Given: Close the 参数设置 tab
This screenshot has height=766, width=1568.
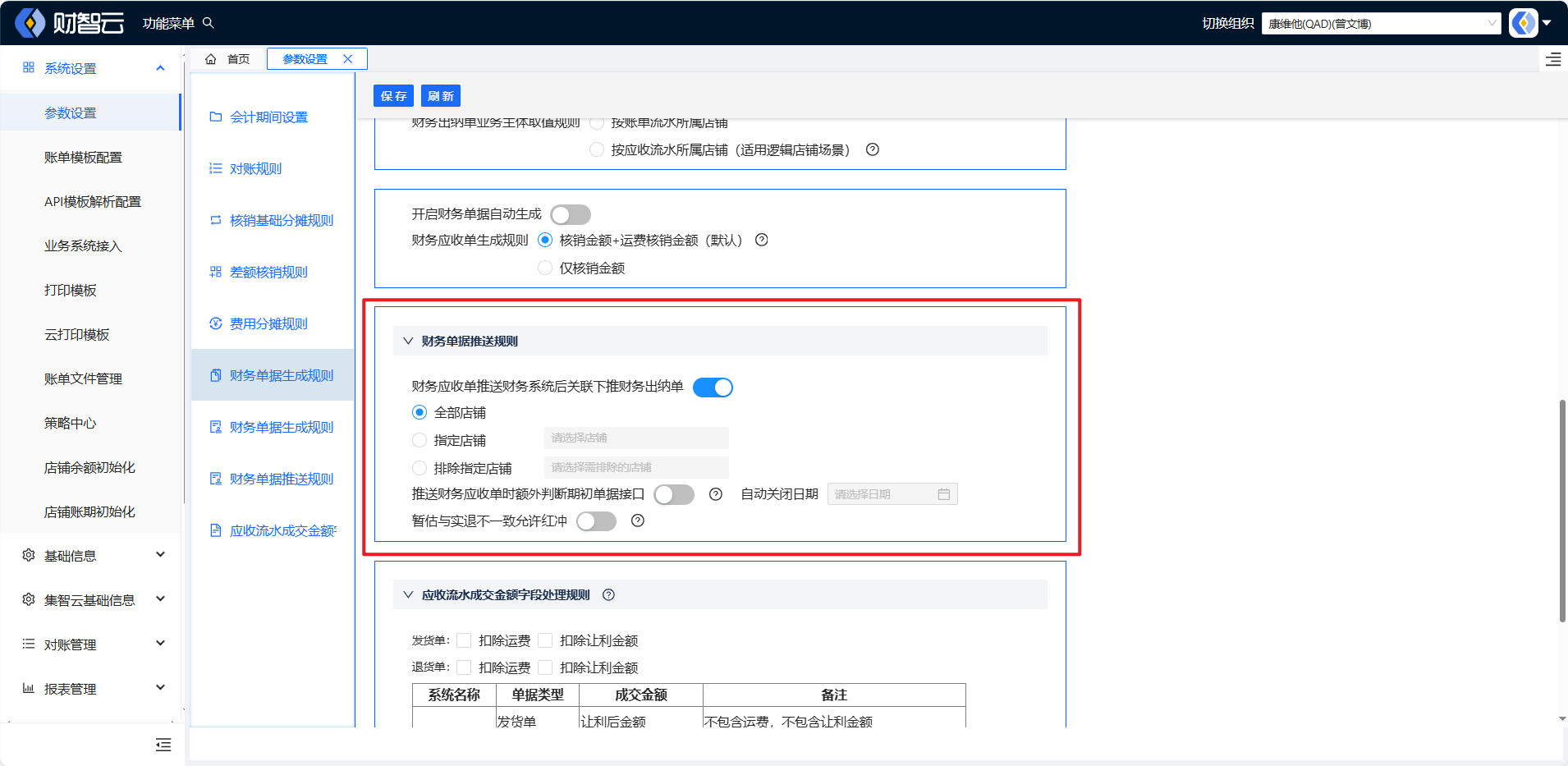Looking at the screenshot, I should (348, 59).
